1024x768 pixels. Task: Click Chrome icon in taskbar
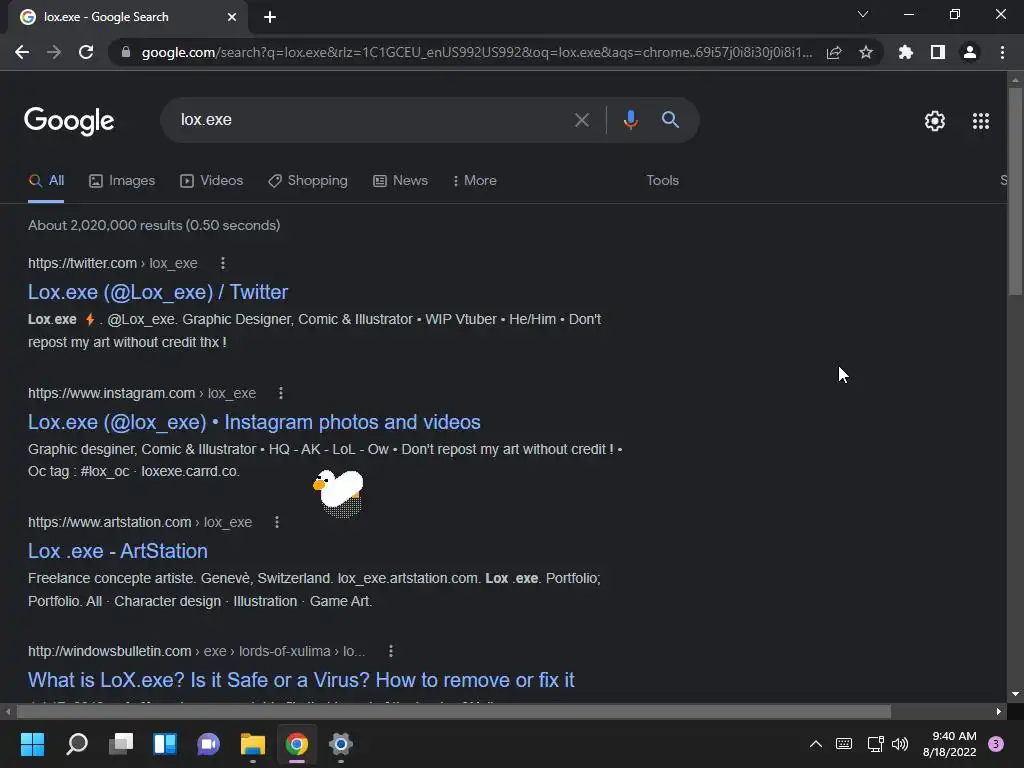(x=296, y=744)
